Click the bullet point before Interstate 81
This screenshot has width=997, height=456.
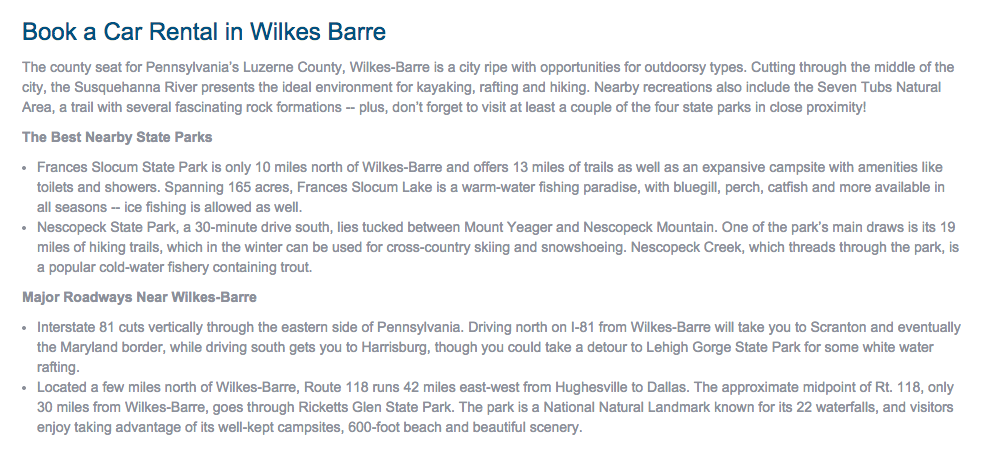pos(25,328)
